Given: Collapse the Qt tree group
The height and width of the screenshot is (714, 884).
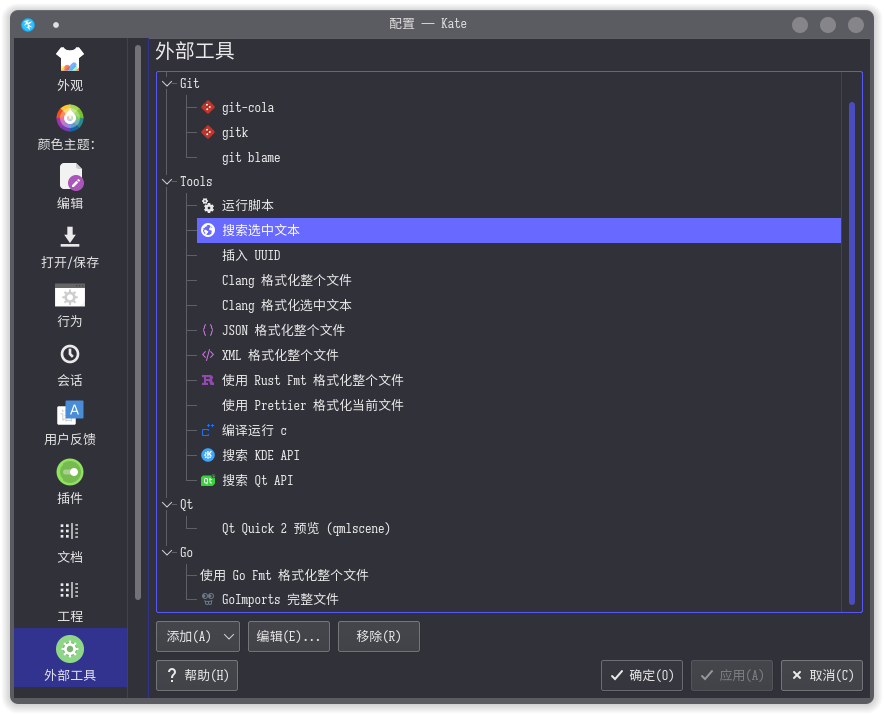Looking at the screenshot, I should pos(167,504).
